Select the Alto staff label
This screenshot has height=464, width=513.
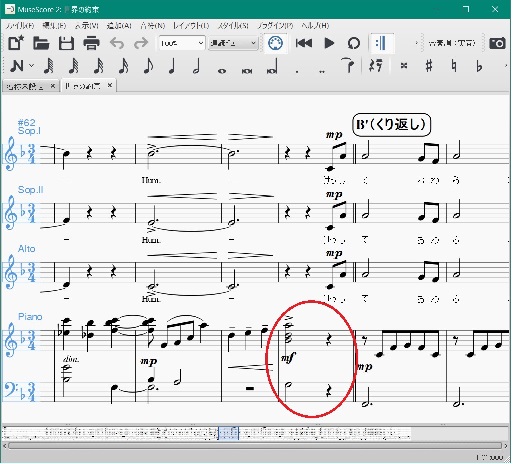pyautogui.click(x=26, y=249)
